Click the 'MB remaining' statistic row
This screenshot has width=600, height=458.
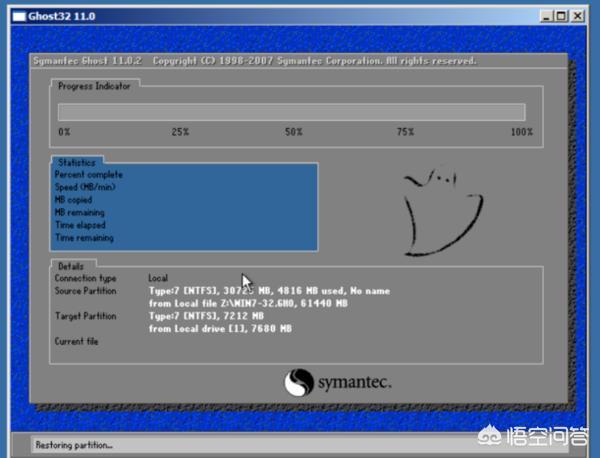click(x=80, y=212)
